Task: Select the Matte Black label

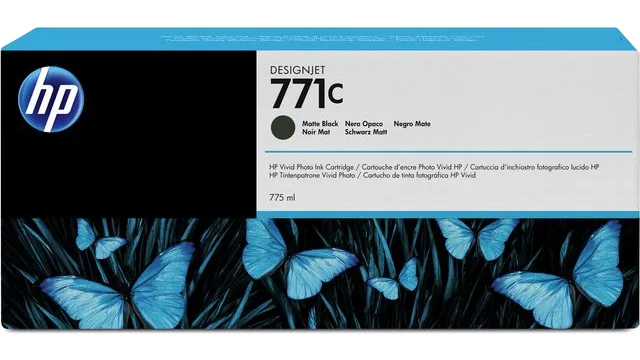Action: (320, 123)
